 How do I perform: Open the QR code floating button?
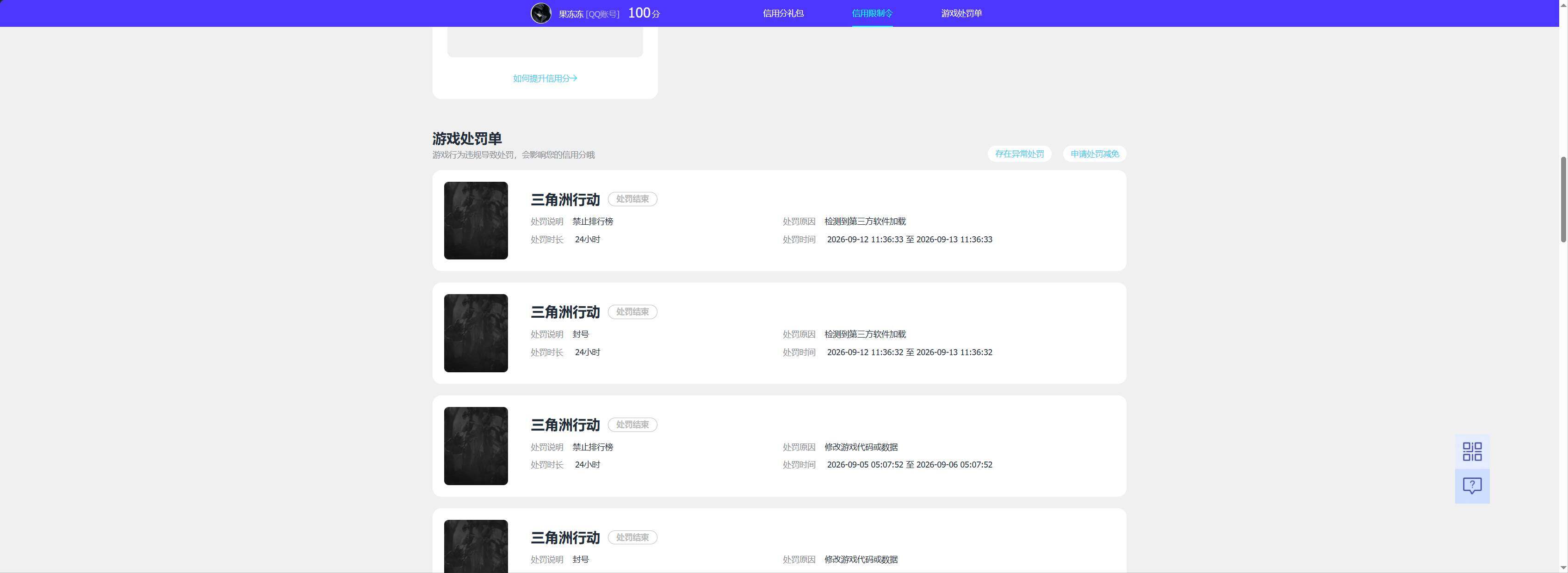pos(1472,451)
